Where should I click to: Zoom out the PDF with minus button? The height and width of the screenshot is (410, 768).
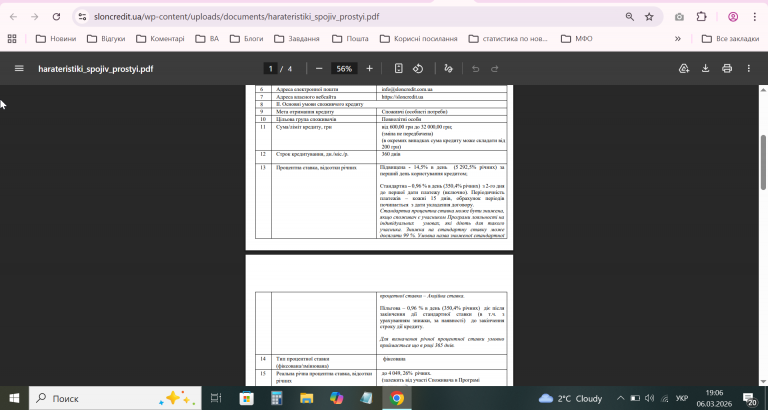point(319,69)
